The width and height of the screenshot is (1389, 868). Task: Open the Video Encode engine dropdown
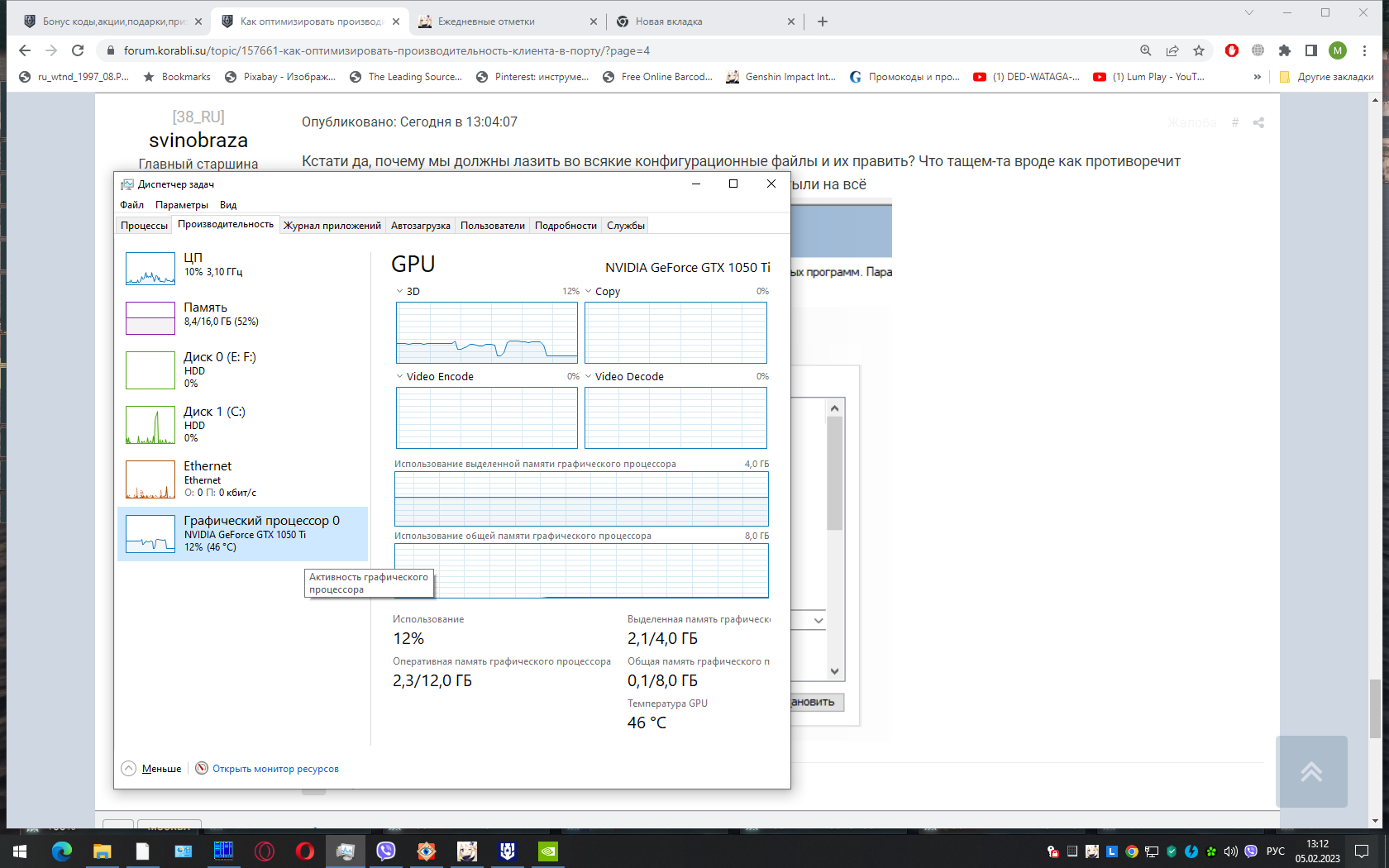click(x=399, y=376)
